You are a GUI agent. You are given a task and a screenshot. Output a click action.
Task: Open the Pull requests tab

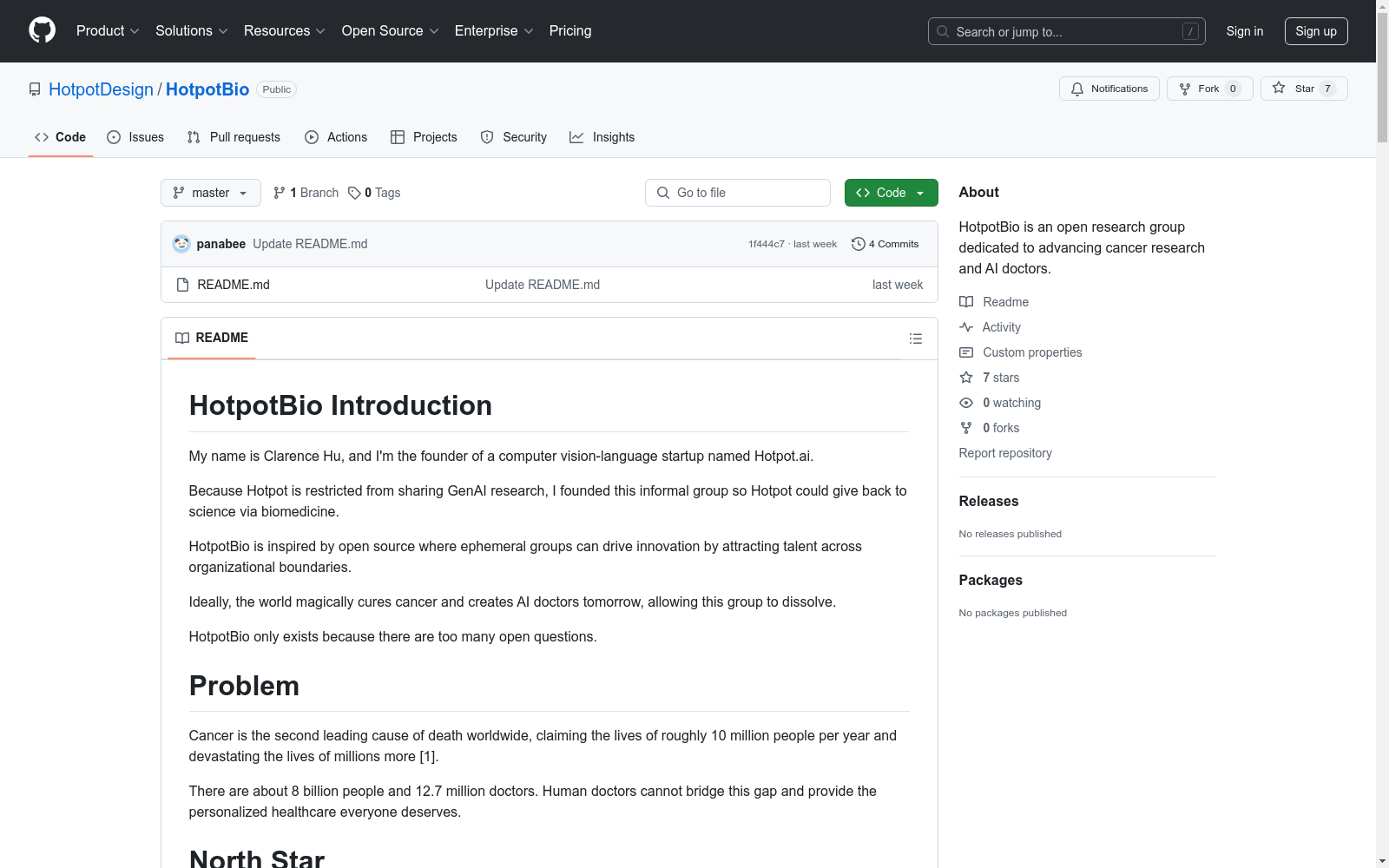pyautogui.click(x=234, y=137)
